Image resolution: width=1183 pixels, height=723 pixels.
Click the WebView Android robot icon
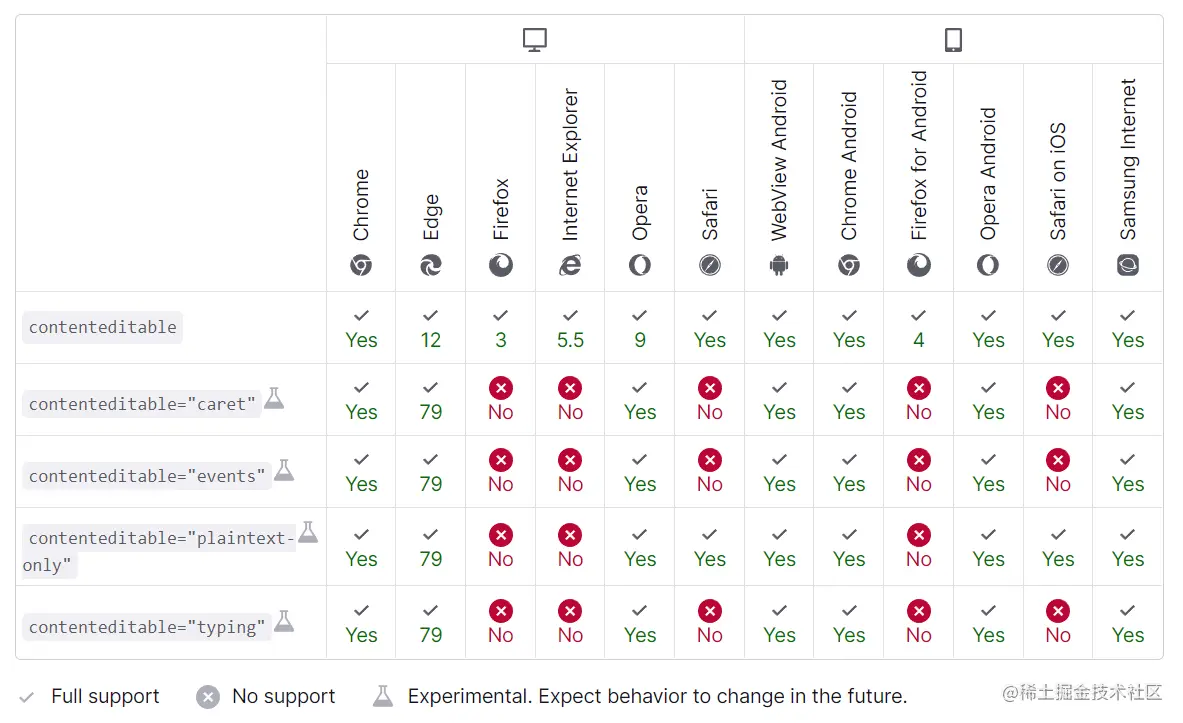pyautogui.click(x=779, y=265)
